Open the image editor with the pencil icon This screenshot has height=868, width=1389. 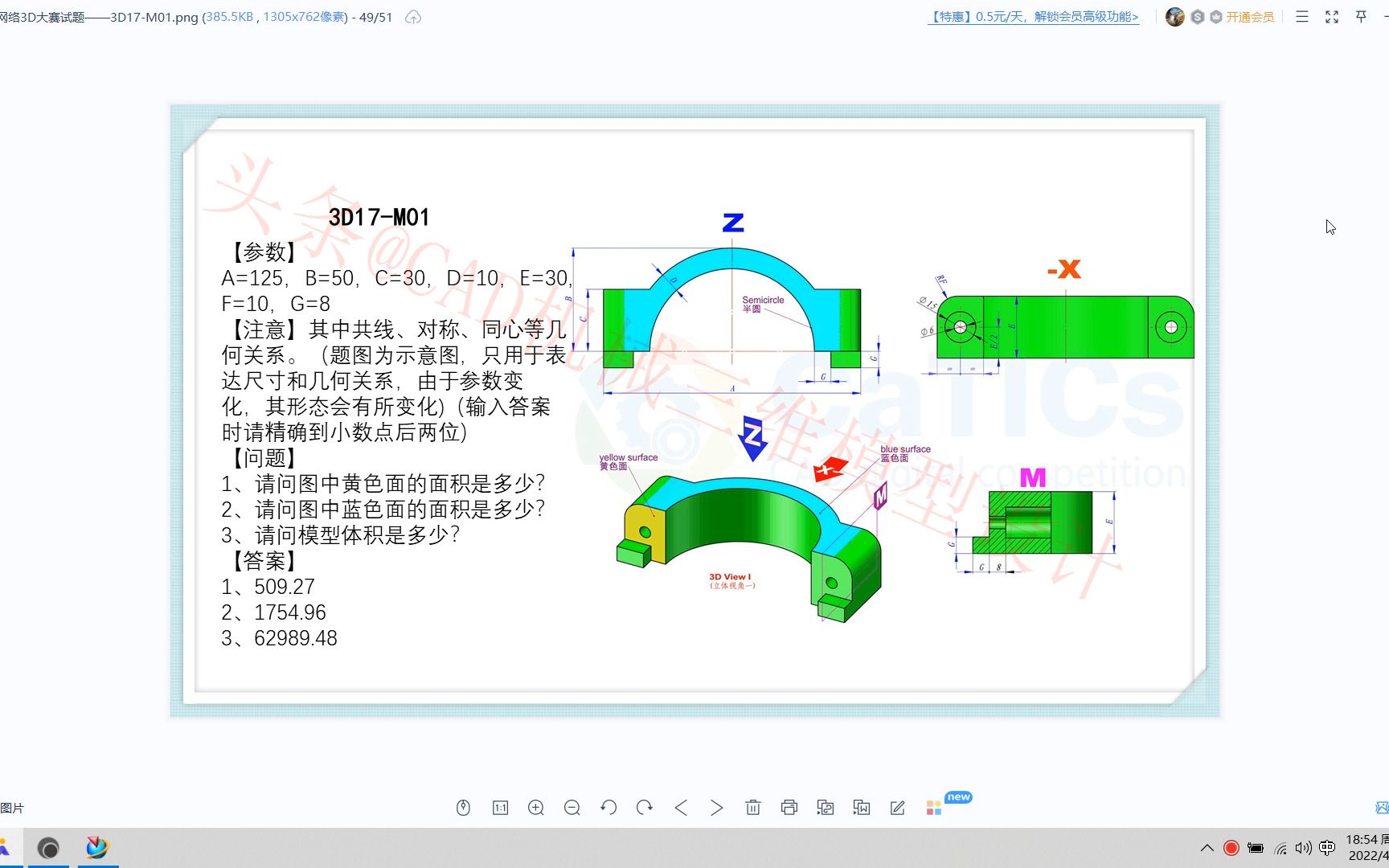[x=898, y=808]
